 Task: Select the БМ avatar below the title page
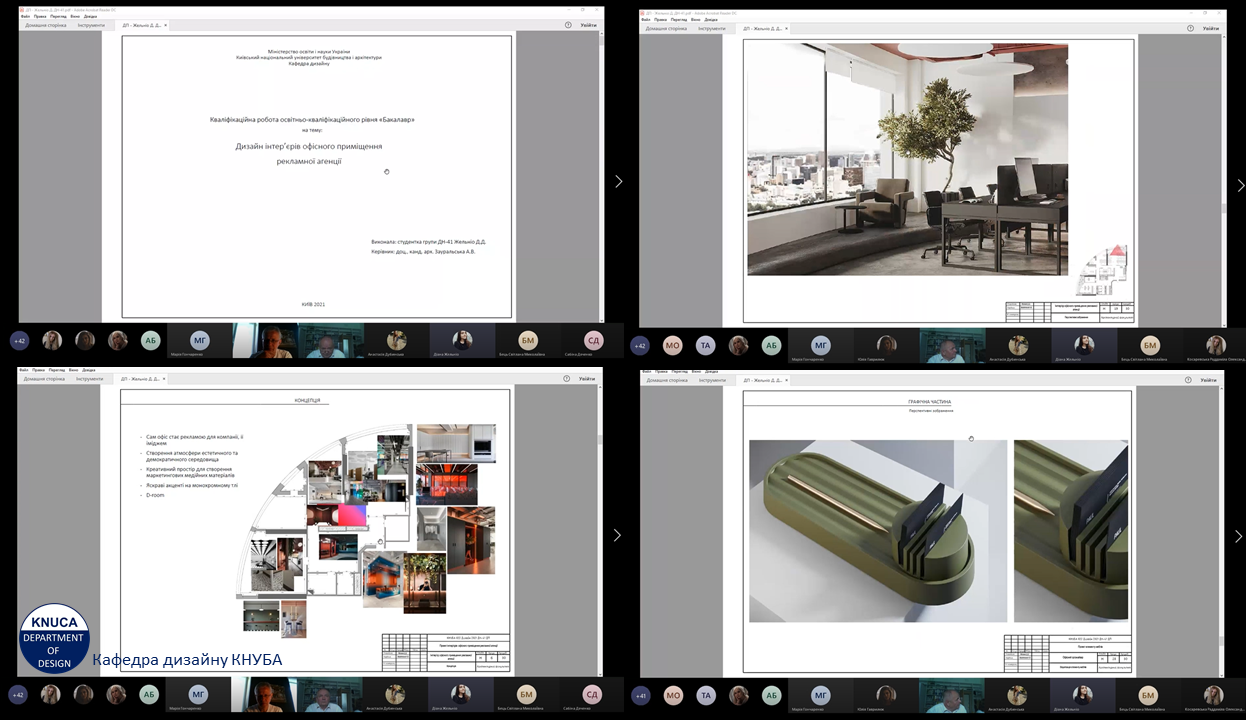(x=528, y=340)
